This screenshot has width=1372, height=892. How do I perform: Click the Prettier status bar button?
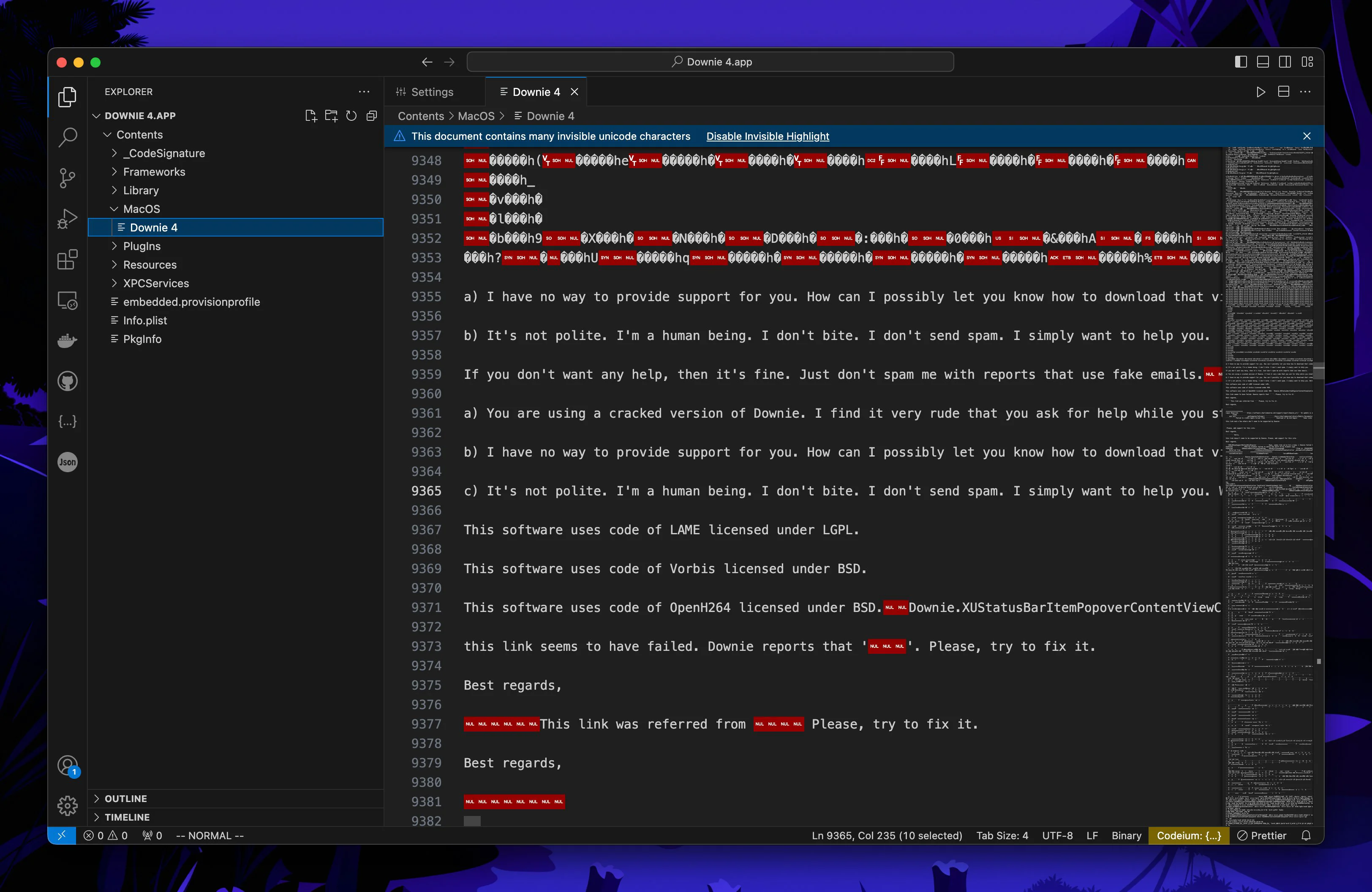(x=1262, y=835)
